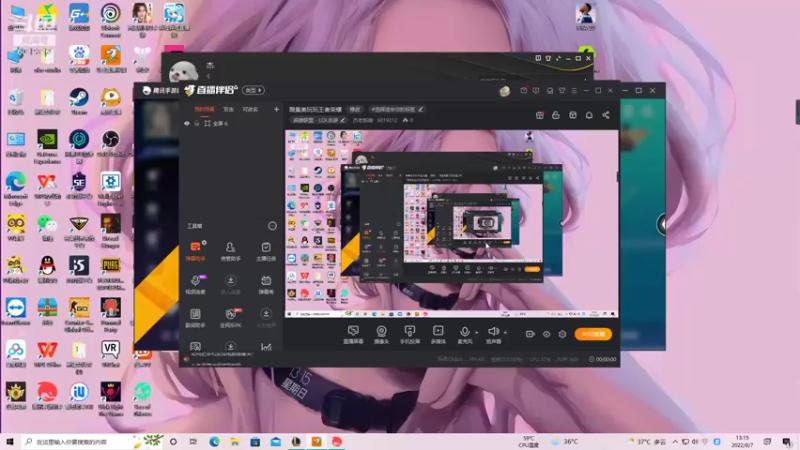
Task: Open File Explorer from taskbar
Action: (x=235, y=441)
